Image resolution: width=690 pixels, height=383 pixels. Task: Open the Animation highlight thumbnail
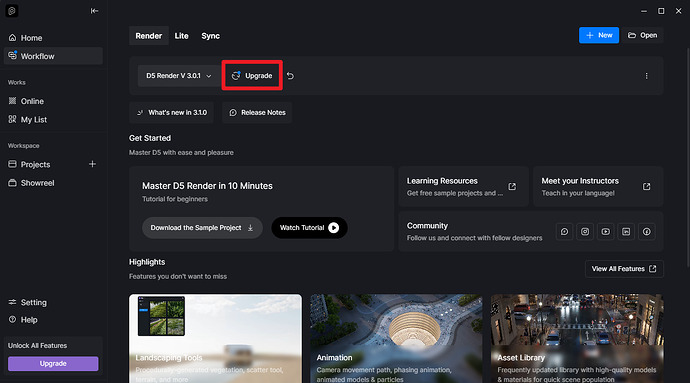(x=396, y=338)
